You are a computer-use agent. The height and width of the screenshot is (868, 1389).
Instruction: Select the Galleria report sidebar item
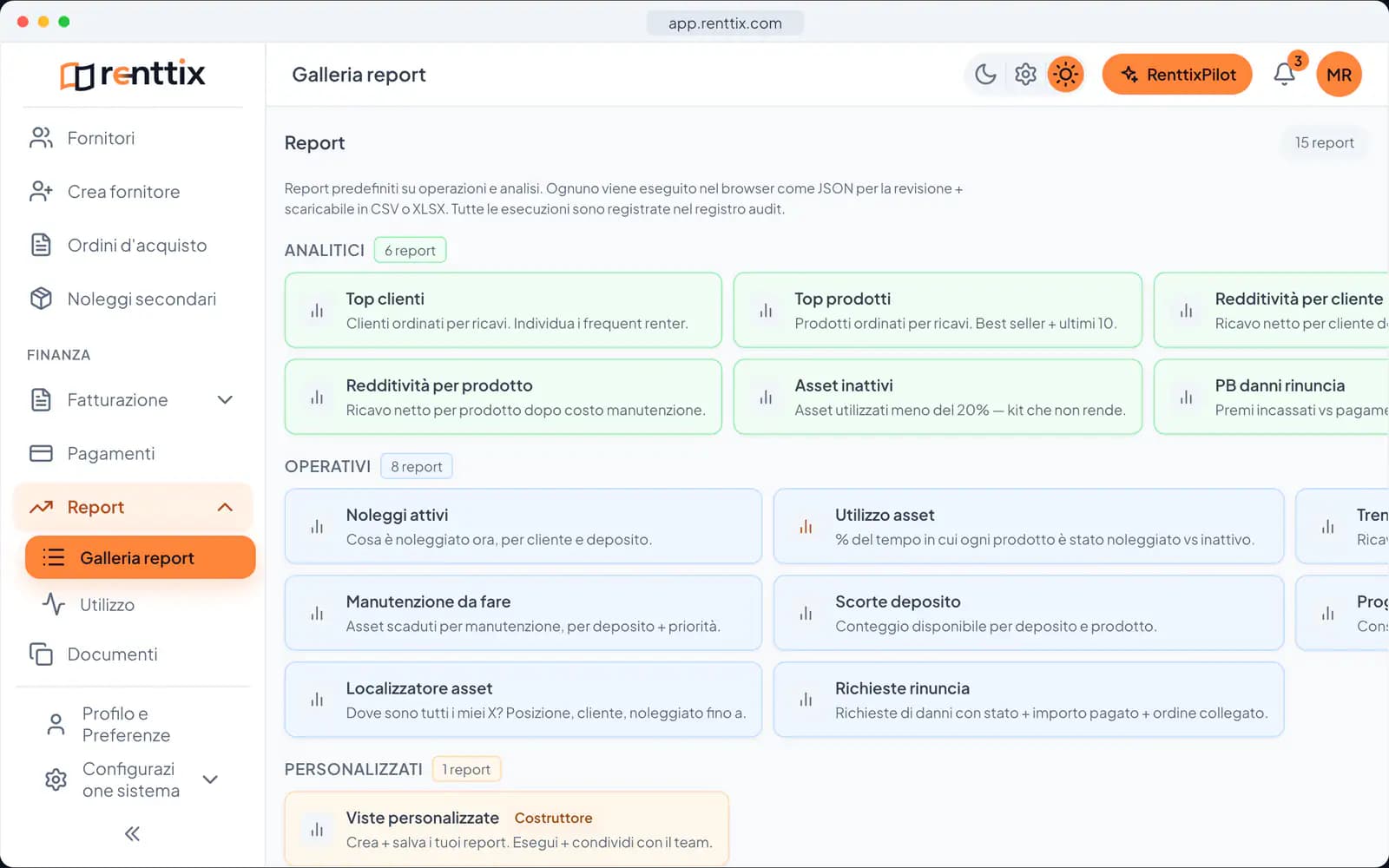click(141, 557)
